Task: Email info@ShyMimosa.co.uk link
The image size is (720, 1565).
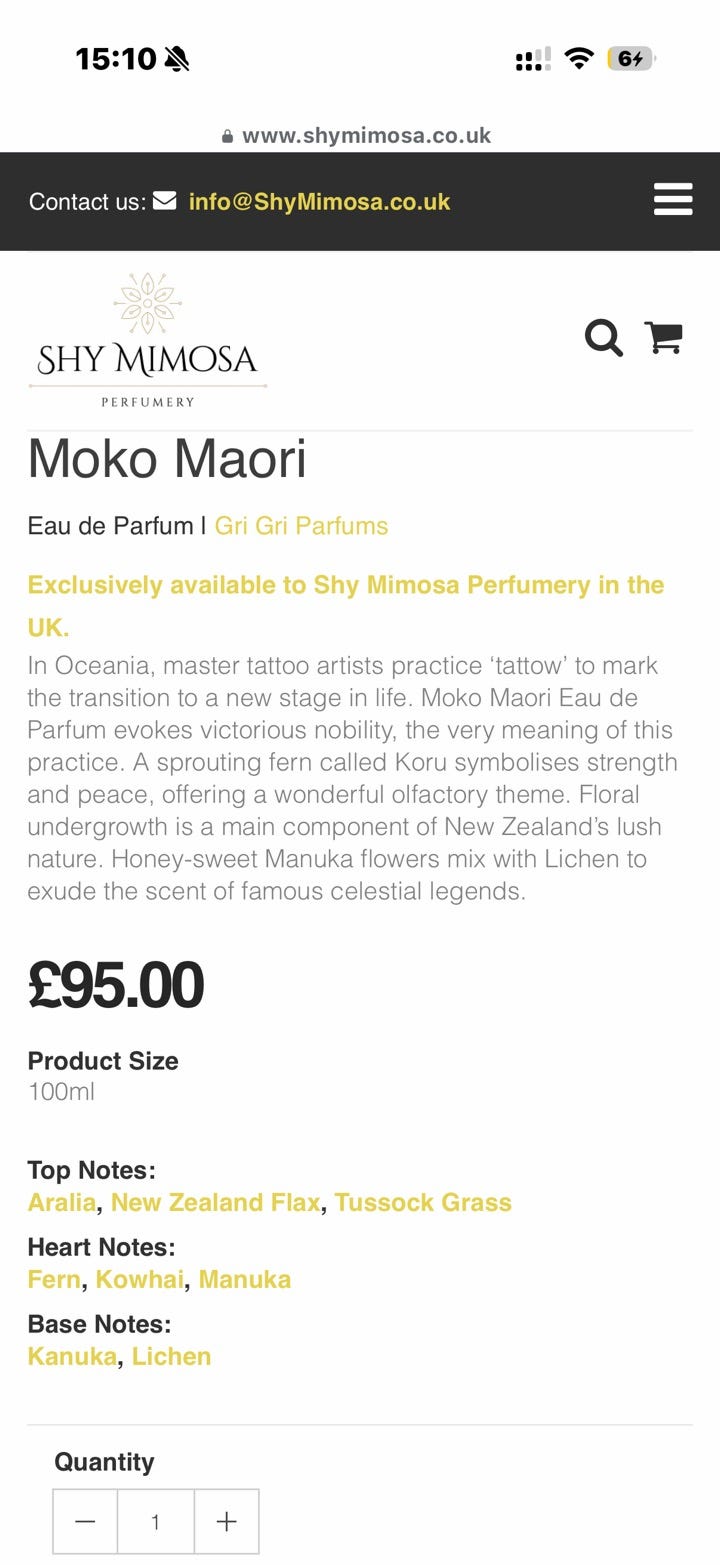Action: (319, 202)
